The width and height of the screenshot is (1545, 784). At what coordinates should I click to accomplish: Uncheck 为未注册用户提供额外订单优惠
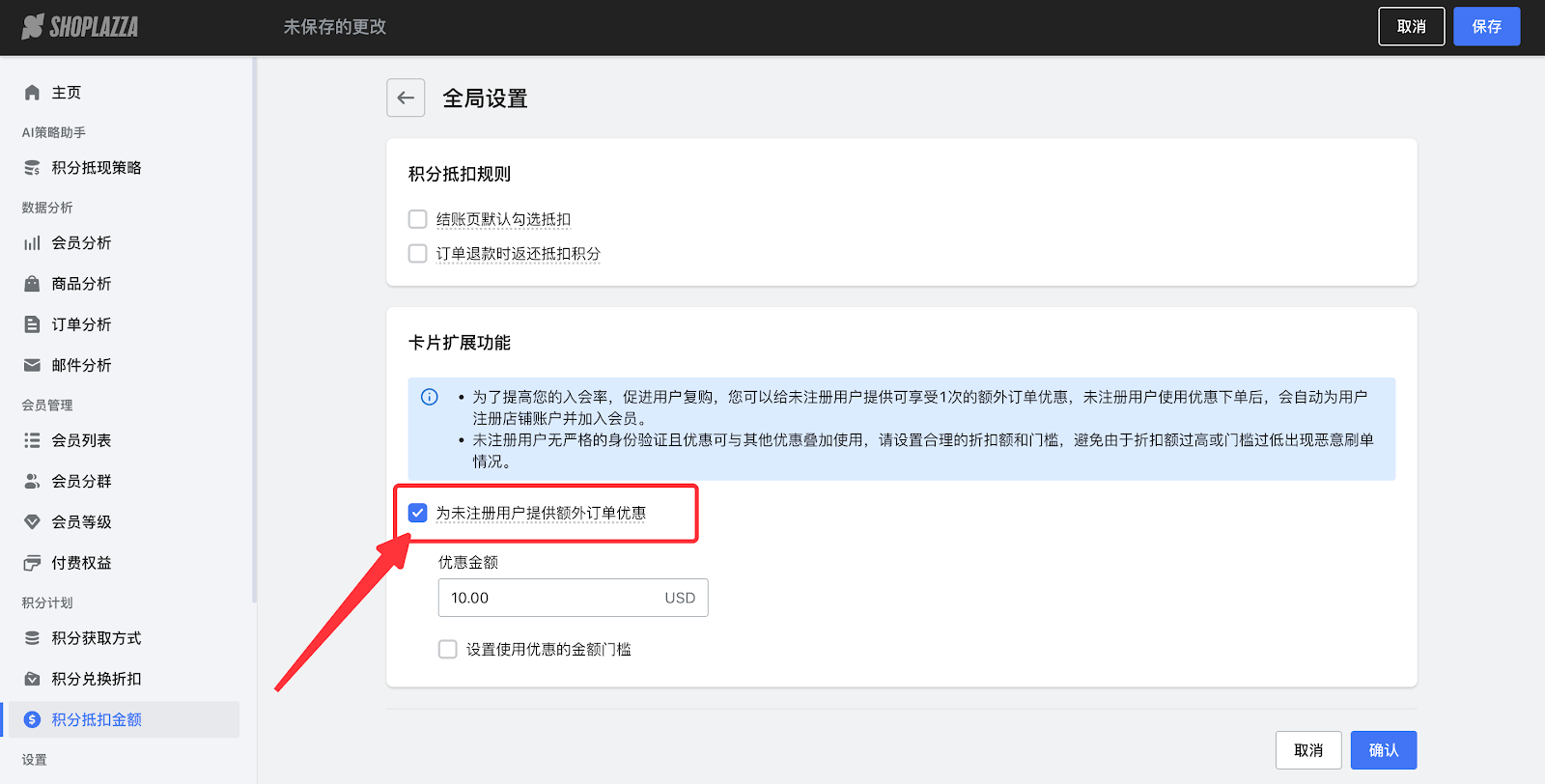(x=418, y=513)
